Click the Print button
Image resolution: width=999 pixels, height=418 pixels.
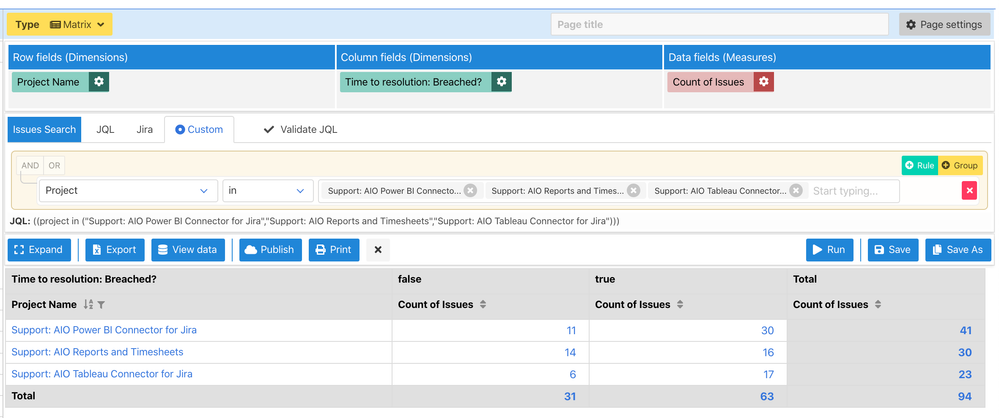click(x=334, y=250)
